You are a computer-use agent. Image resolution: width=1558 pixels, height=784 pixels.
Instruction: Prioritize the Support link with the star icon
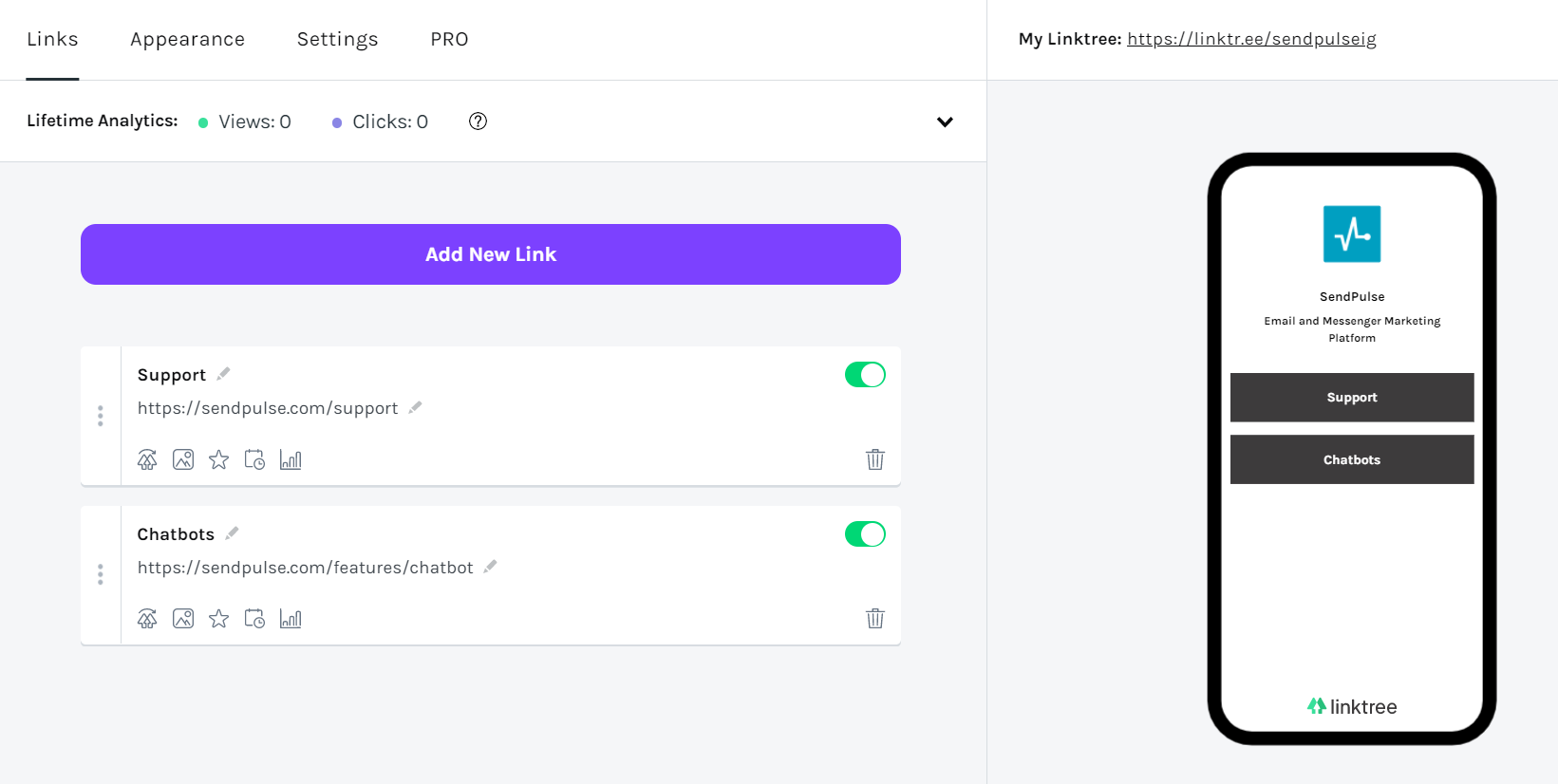point(218,459)
